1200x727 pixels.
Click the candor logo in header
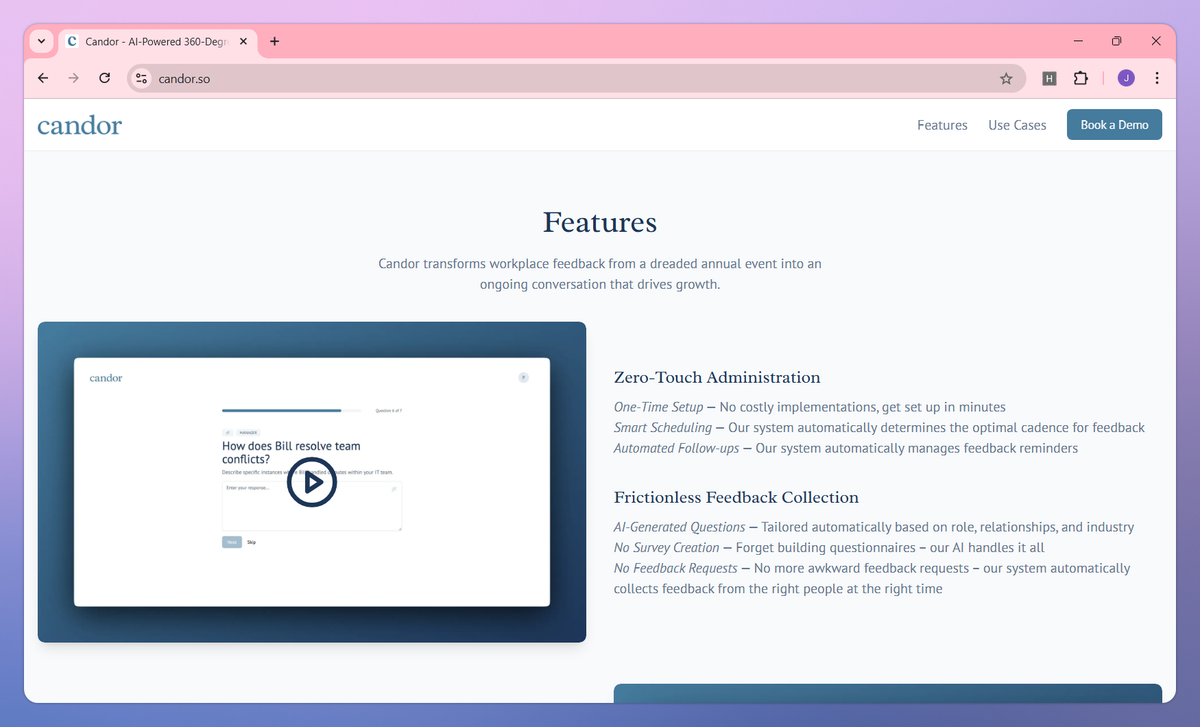pos(80,125)
